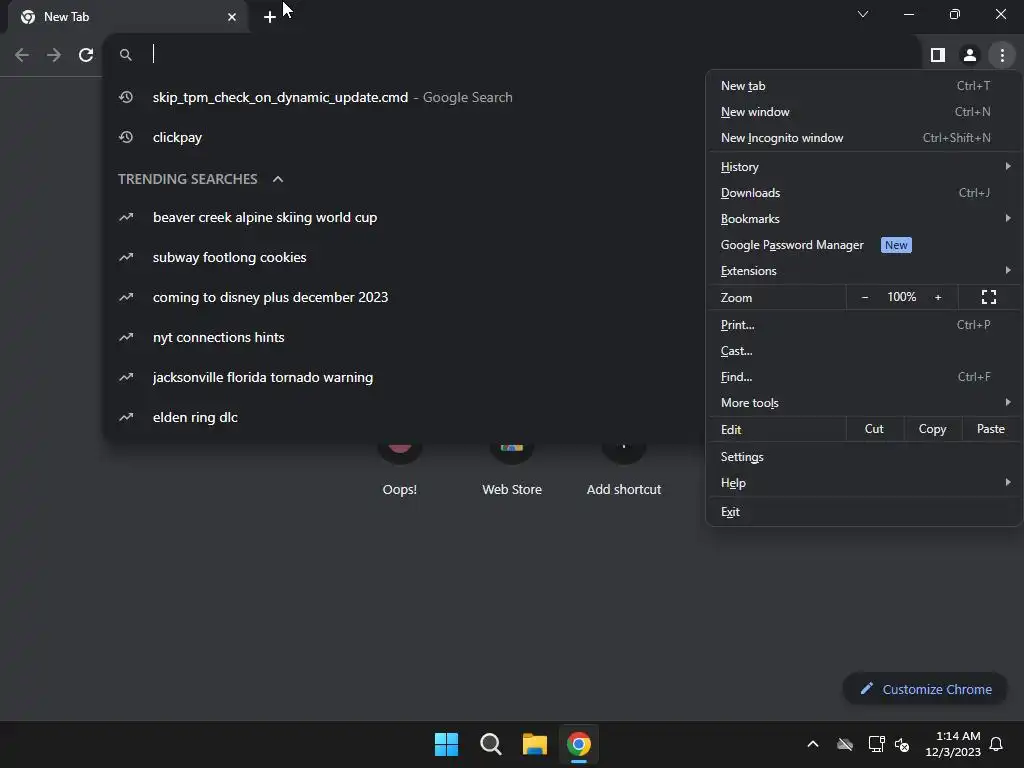Open Google Password Manager
1024x768 pixels.
pos(864,245)
